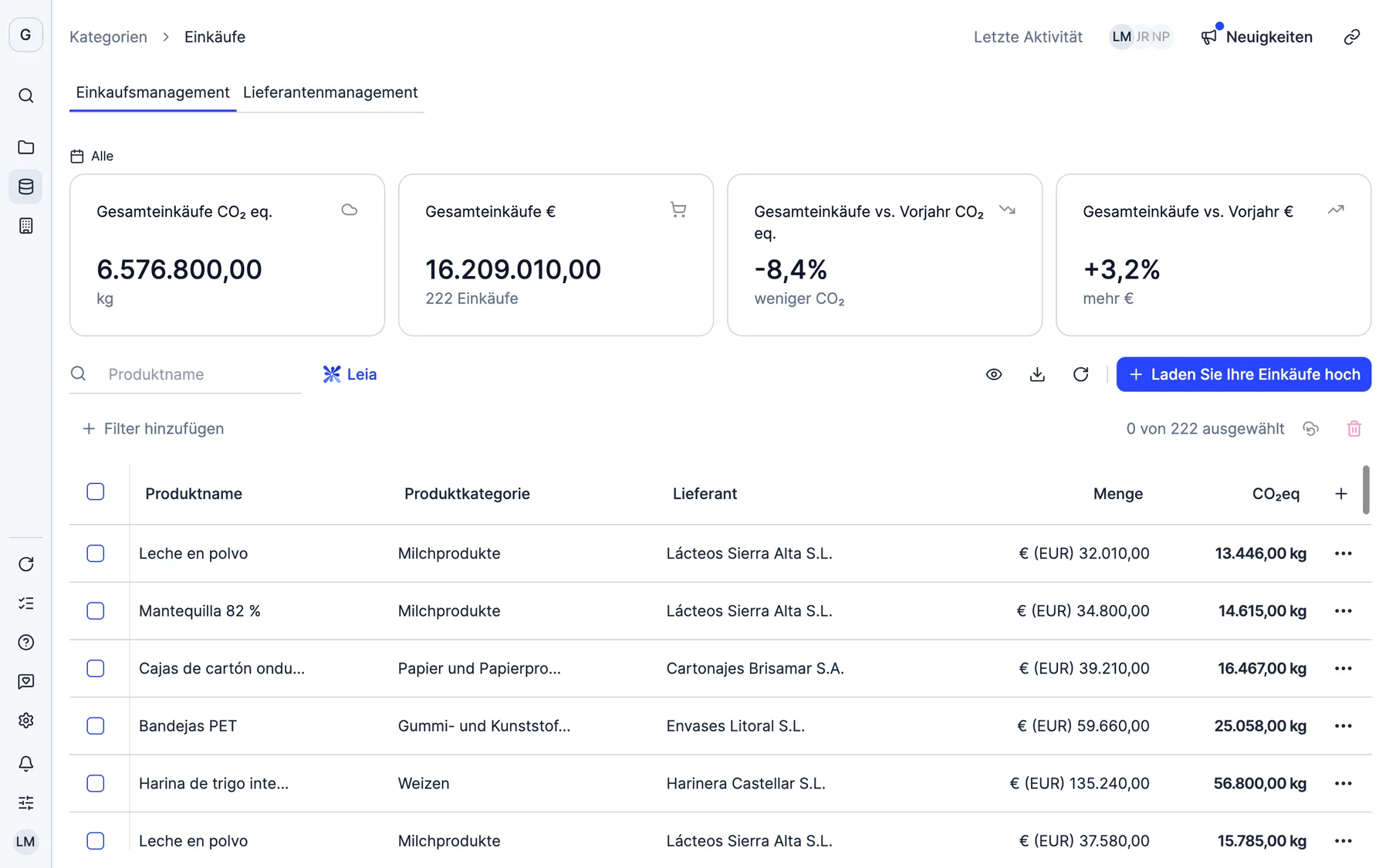Open the search icon in the sidebar
1389x868 pixels.
pyautogui.click(x=25, y=96)
